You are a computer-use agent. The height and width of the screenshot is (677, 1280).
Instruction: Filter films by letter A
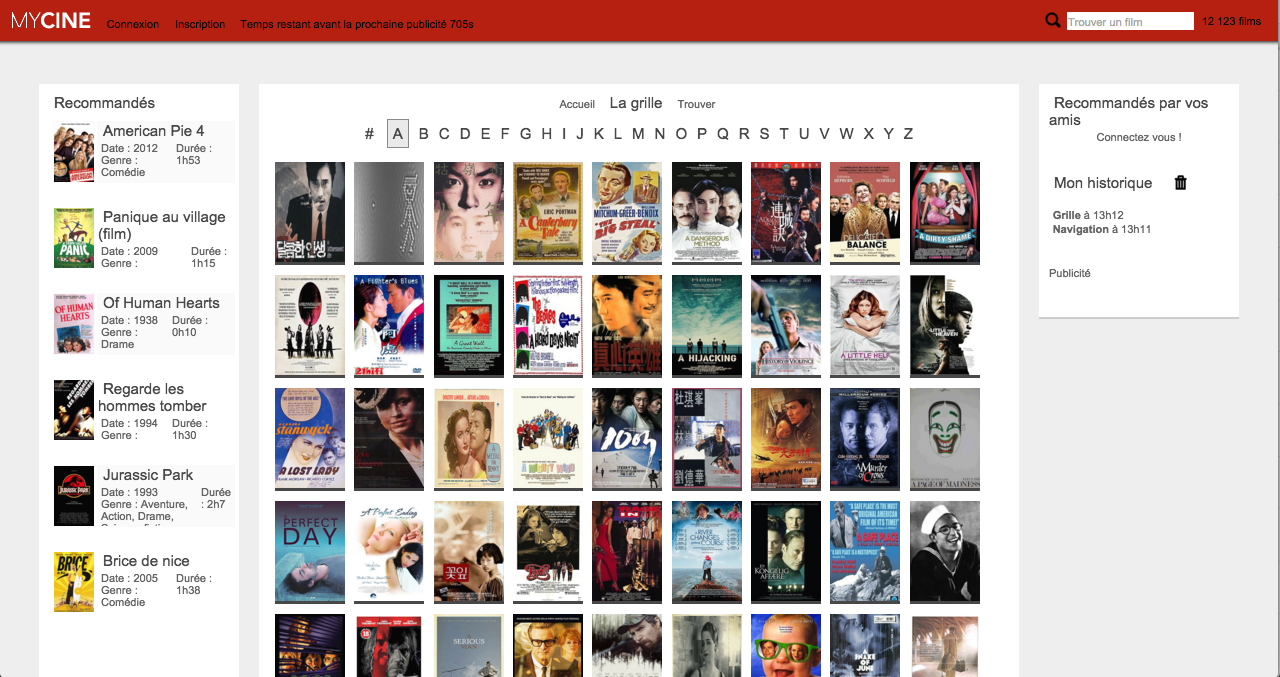[x=398, y=134]
